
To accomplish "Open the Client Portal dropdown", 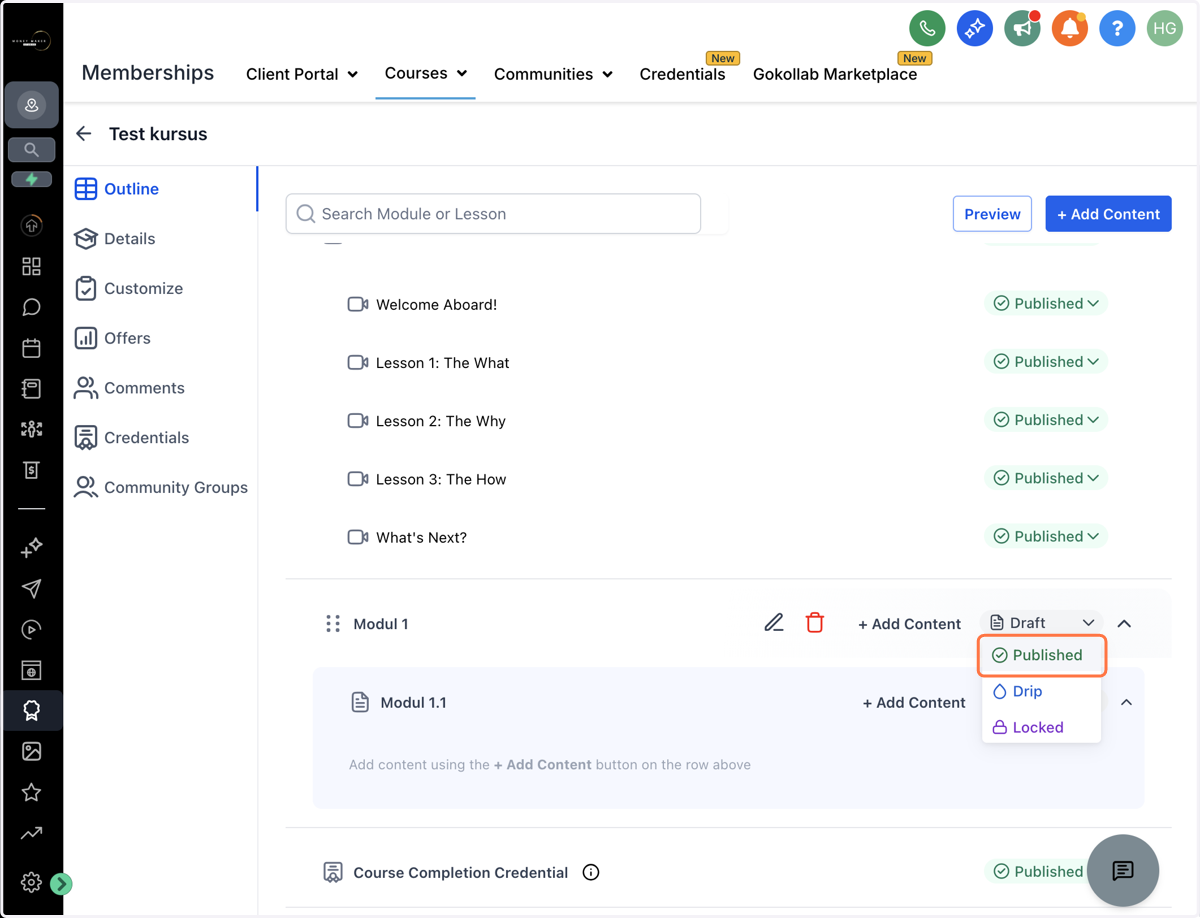I will point(302,74).
